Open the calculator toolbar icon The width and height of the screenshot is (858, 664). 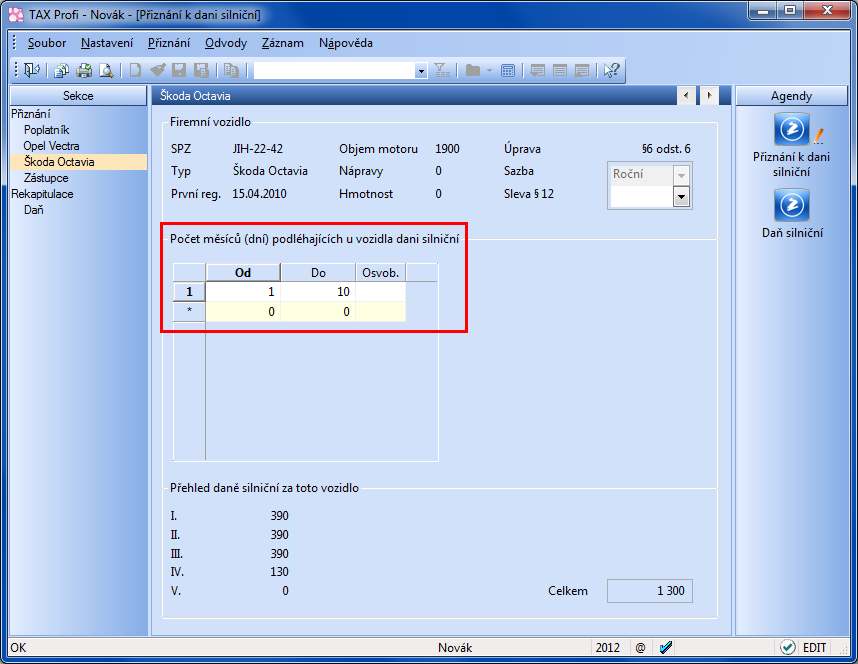(x=508, y=70)
